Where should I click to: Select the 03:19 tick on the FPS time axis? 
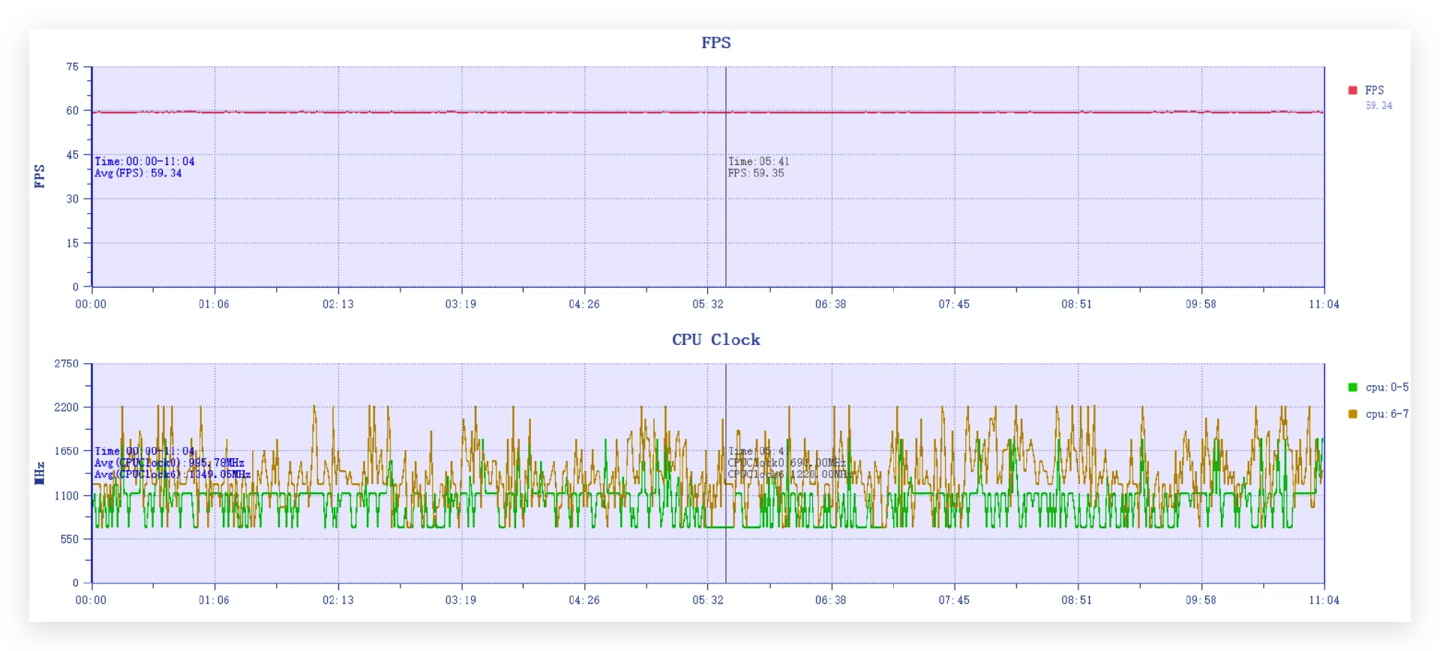pyautogui.click(x=461, y=304)
